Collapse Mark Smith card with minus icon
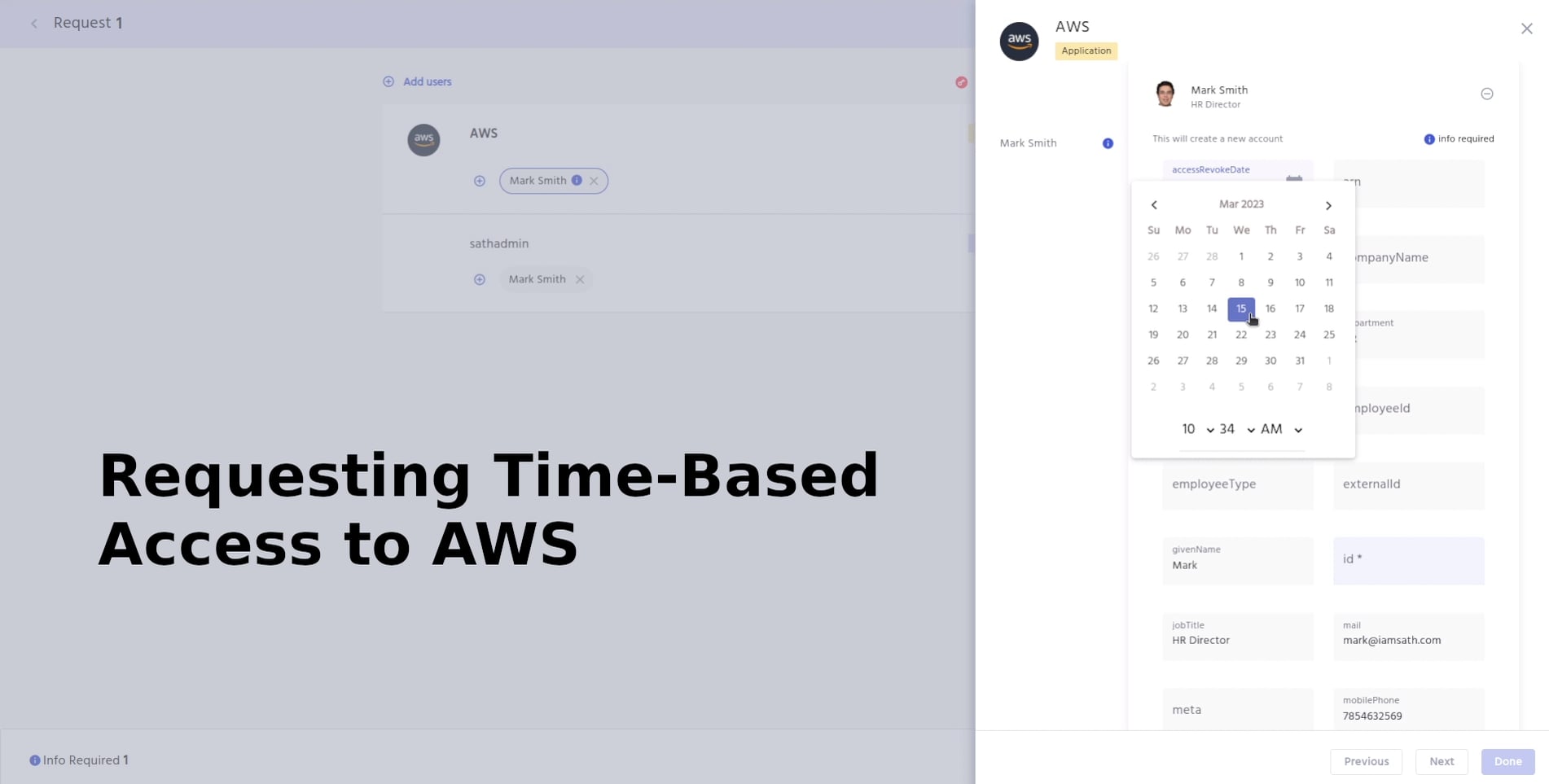The height and width of the screenshot is (784, 1549). tap(1487, 94)
